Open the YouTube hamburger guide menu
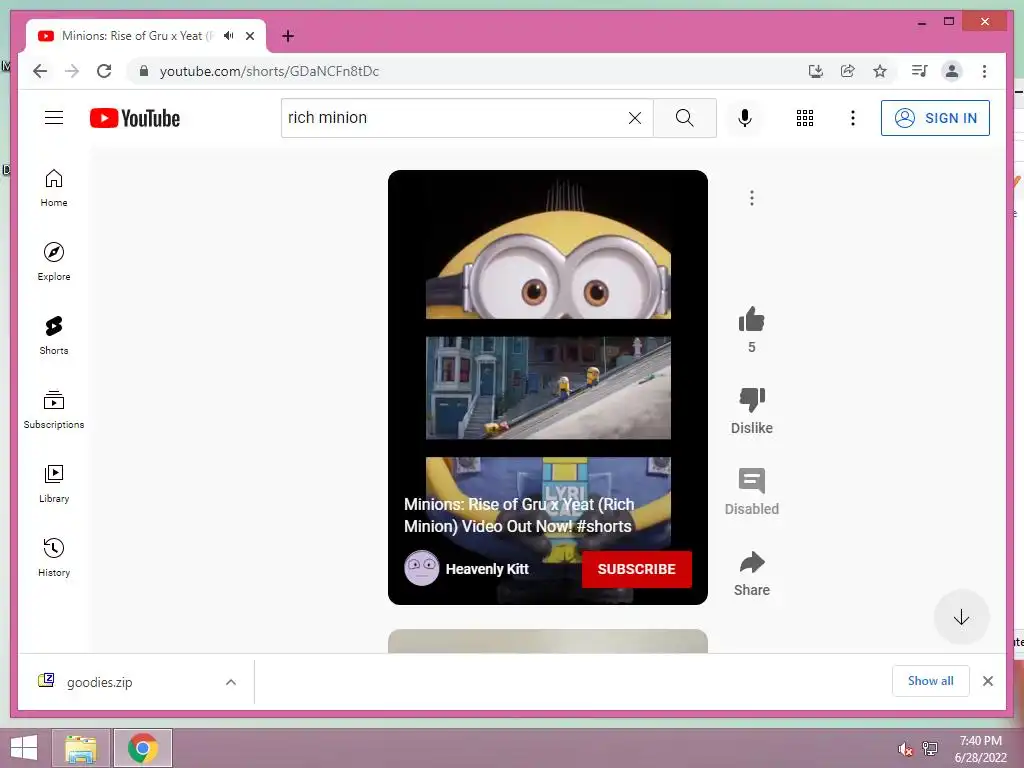This screenshot has width=1024, height=768. tap(54, 118)
